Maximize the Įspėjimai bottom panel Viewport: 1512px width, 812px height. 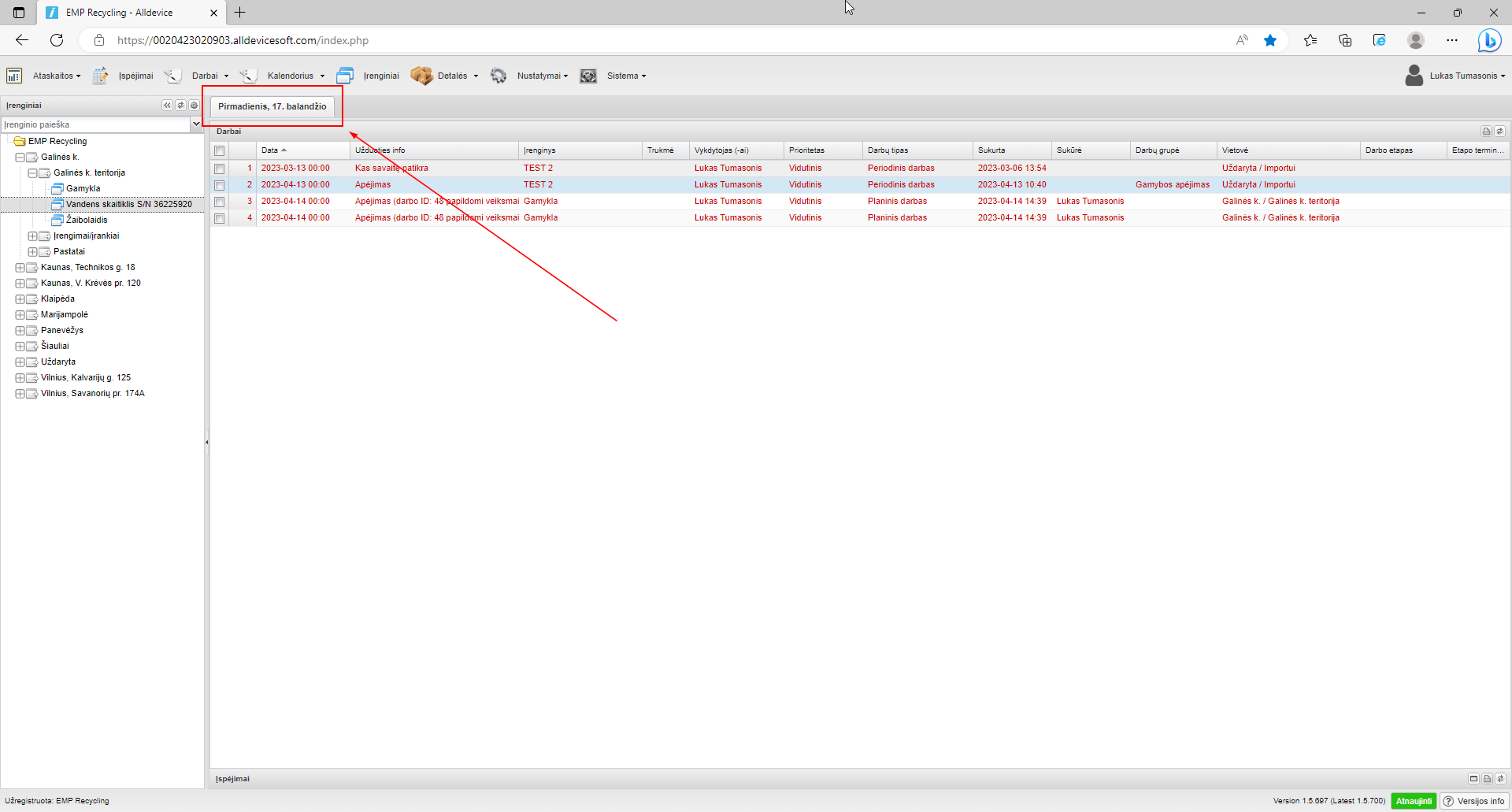coord(1473,779)
